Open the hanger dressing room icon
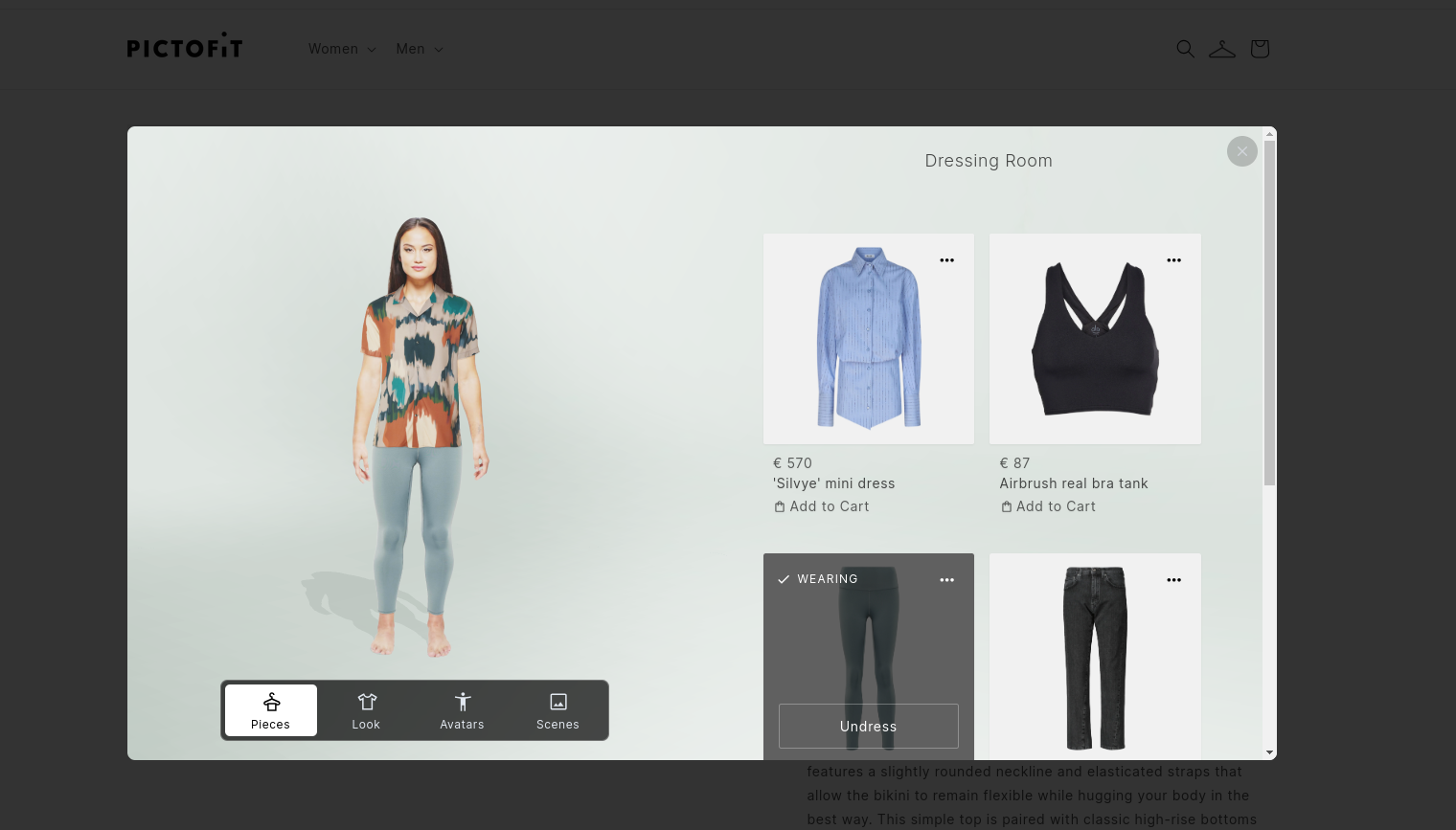 (x=1221, y=49)
